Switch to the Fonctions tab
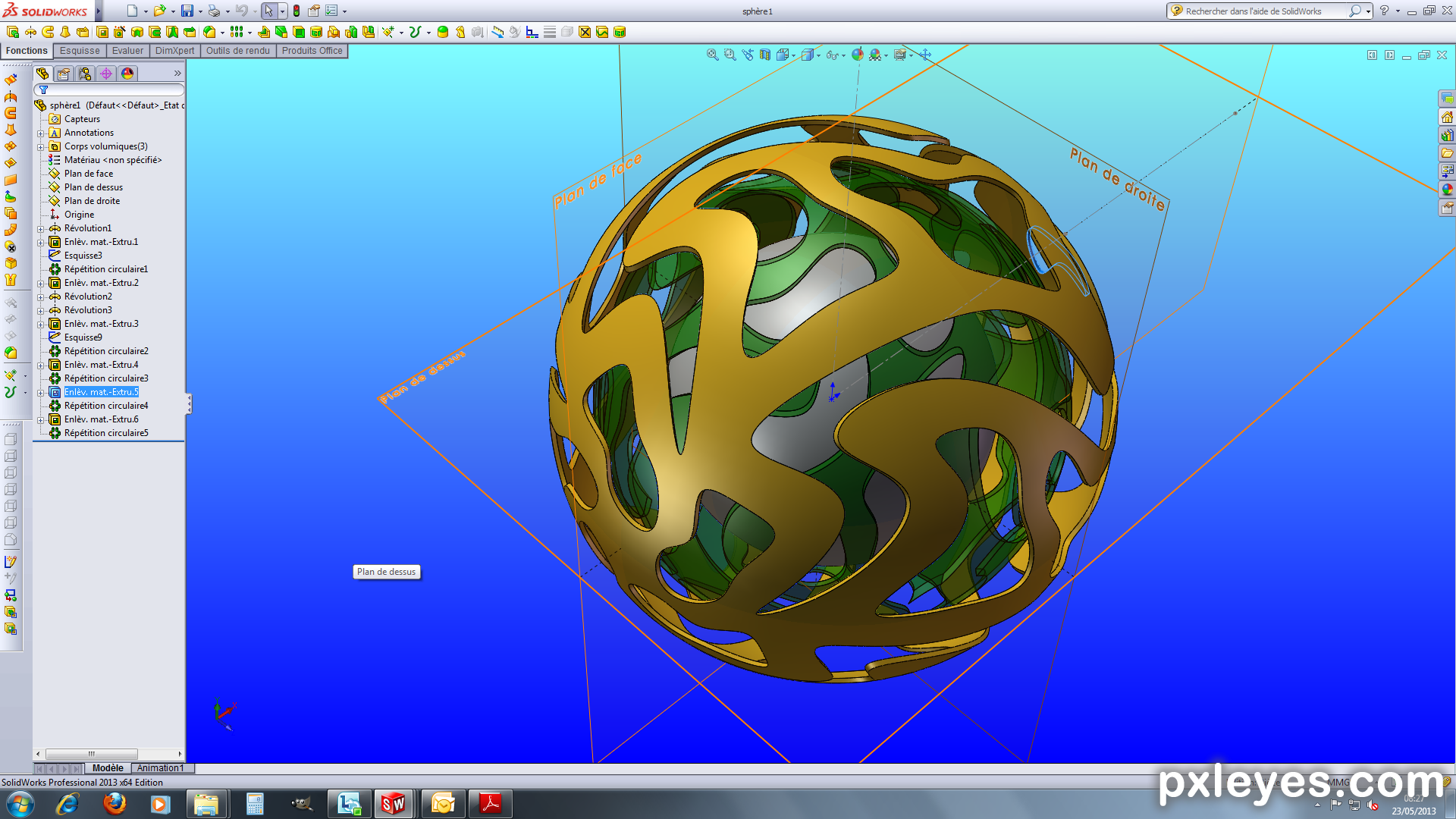This screenshot has height=819, width=1456. (x=27, y=51)
